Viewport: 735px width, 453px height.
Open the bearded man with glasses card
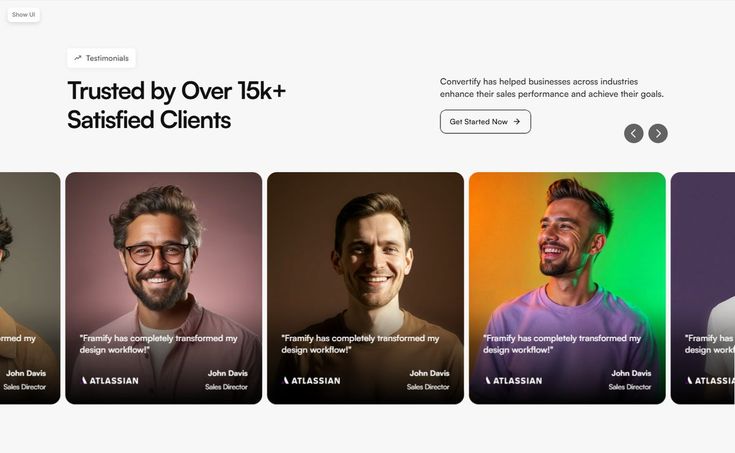point(164,288)
